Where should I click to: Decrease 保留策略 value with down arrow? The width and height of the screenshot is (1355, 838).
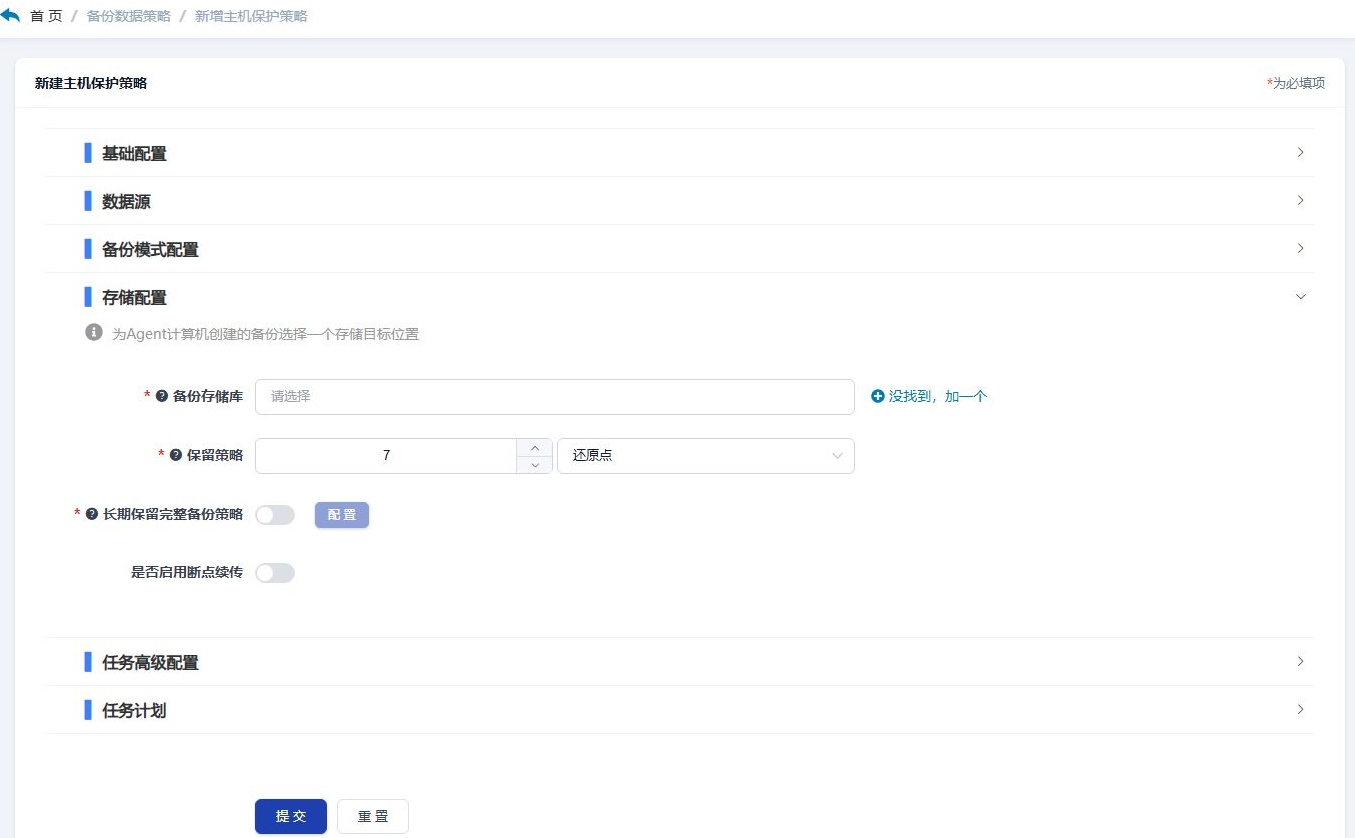coord(535,465)
